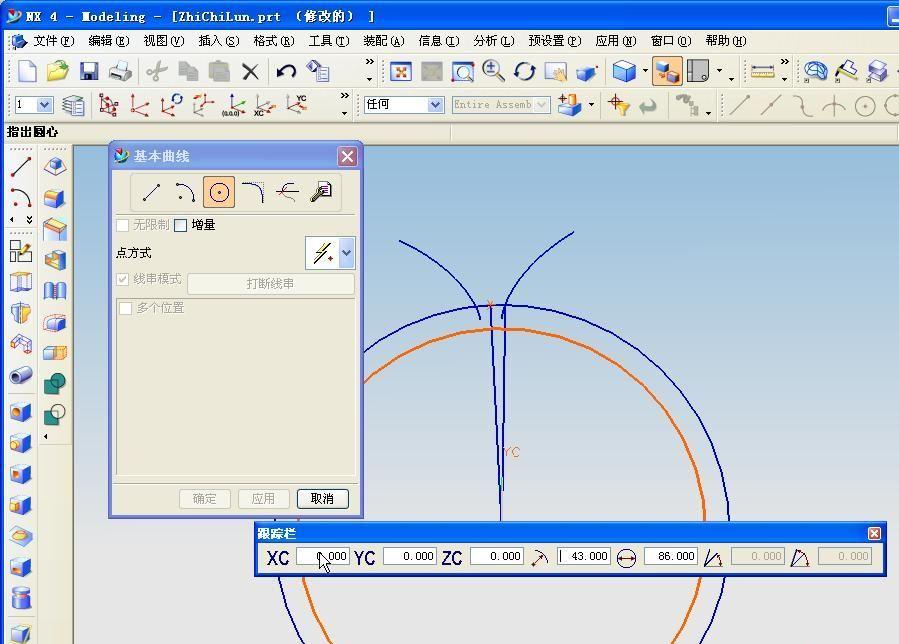Select the Arc tool in 基本曲线 dialog
899x644 pixels.
pyautogui.click(x=185, y=192)
